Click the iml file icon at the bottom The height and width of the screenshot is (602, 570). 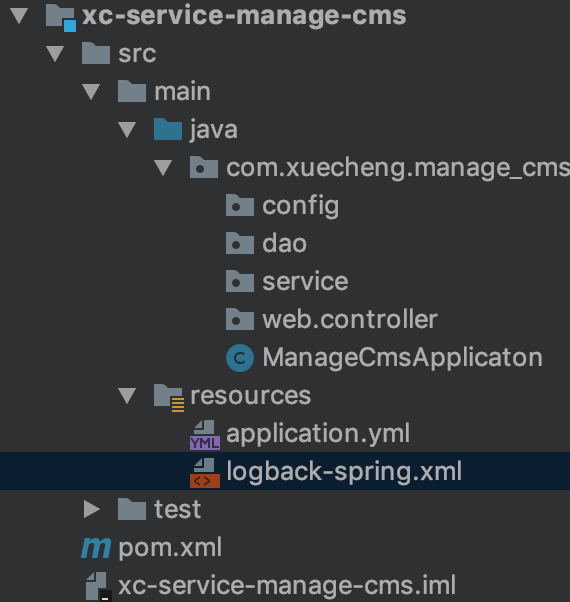(98, 586)
